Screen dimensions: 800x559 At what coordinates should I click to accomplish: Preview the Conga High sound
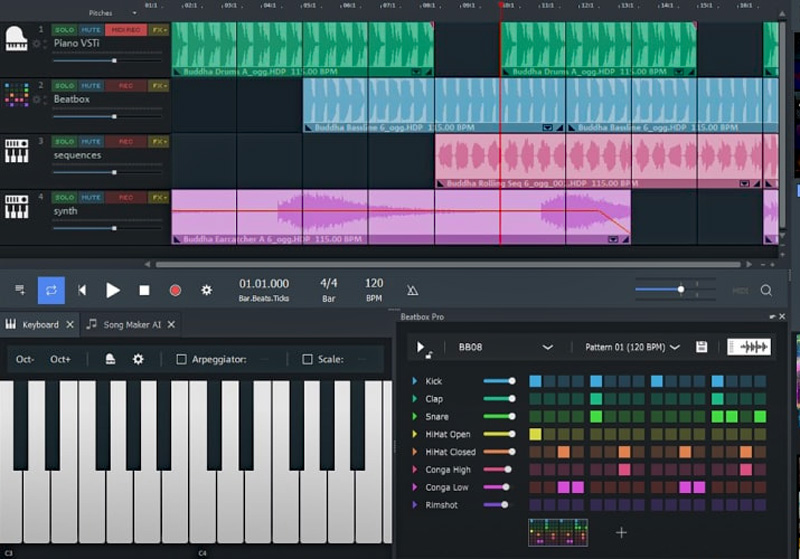[x=414, y=469]
